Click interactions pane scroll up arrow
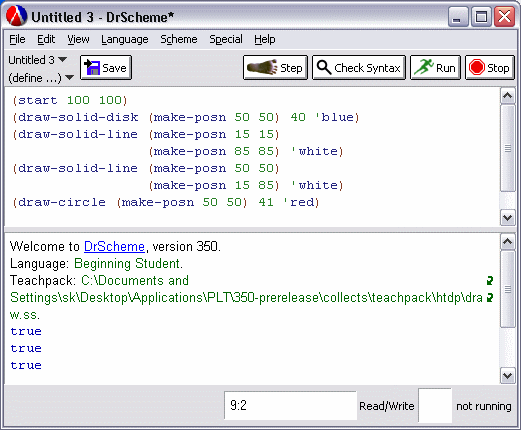This screenshot has width=521, height=430. click(507, 242)
